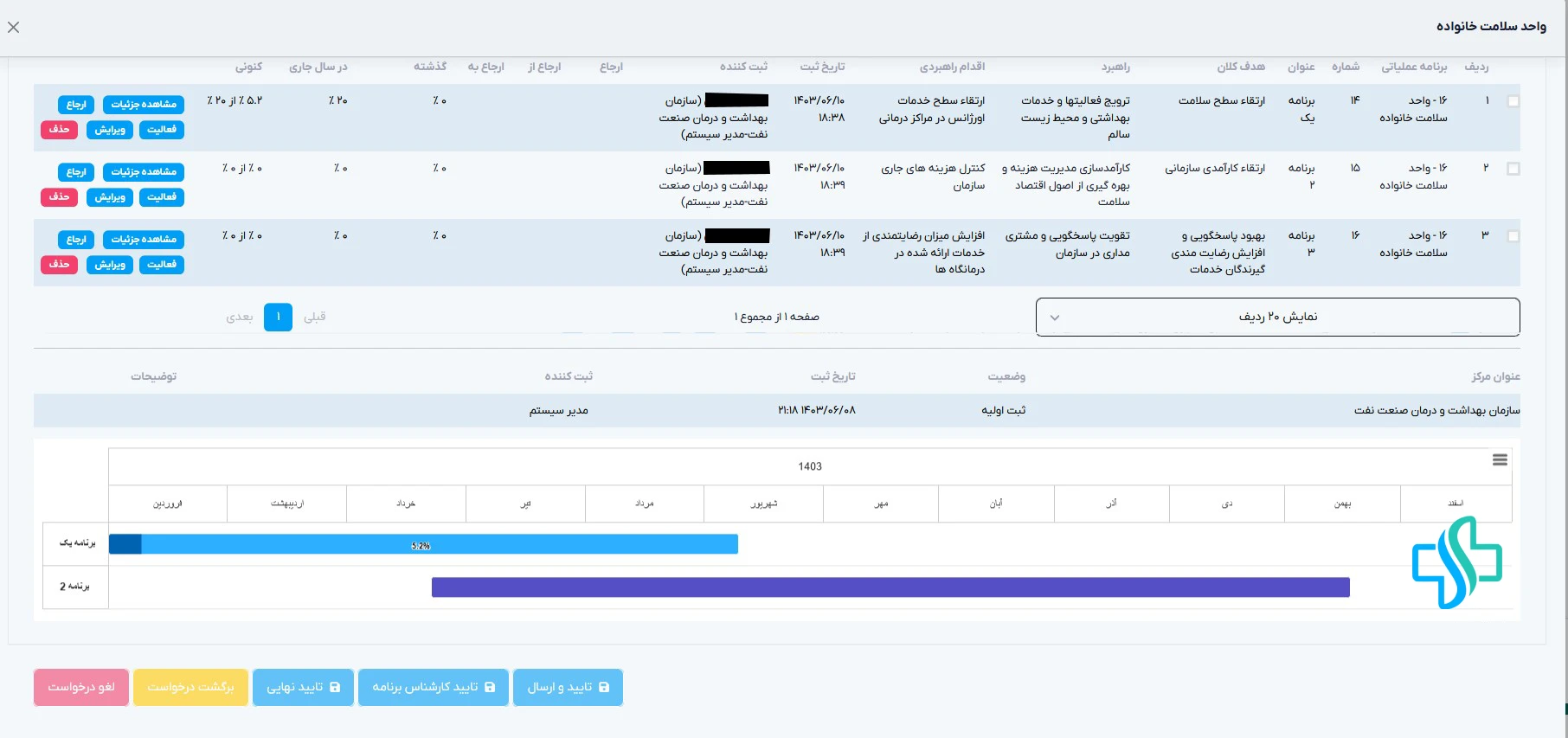The height and width of the screenshot is (738, 1568).
Task: Click the صفحه ۱ از مجموع ۱ text
Action: [x=776, y=317]
